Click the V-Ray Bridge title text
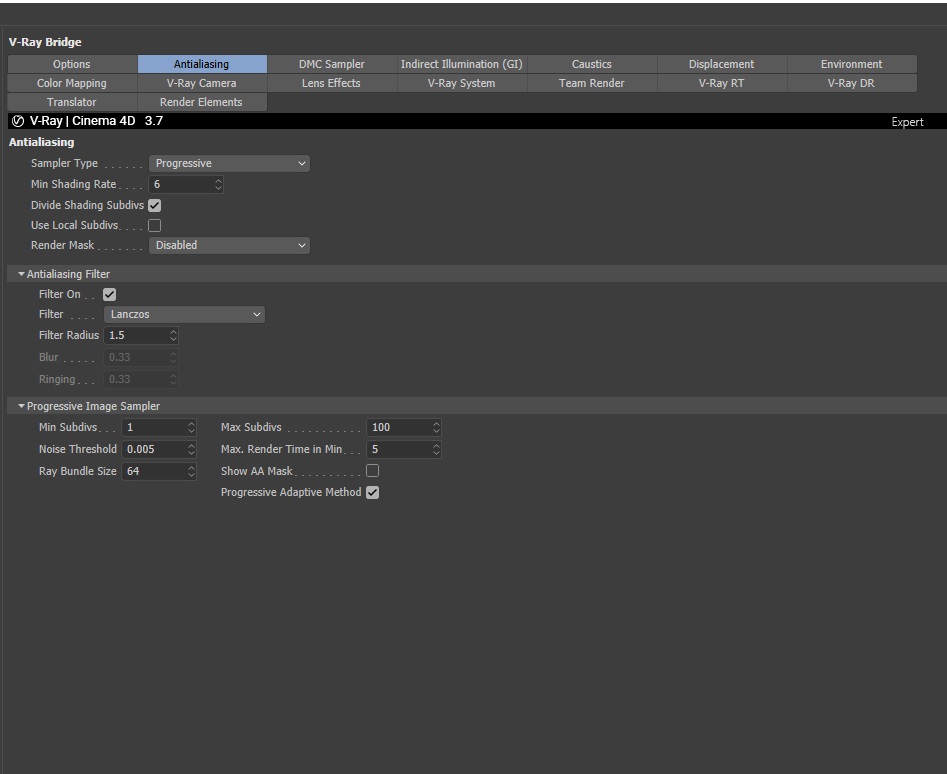947x774 pixels. [x=45, y=42]
